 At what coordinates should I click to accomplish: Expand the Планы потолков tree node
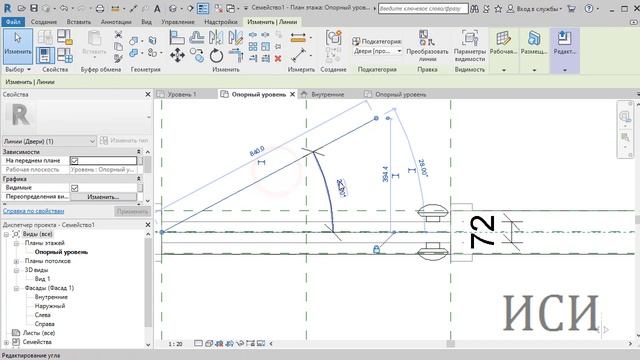click(16, 261)
